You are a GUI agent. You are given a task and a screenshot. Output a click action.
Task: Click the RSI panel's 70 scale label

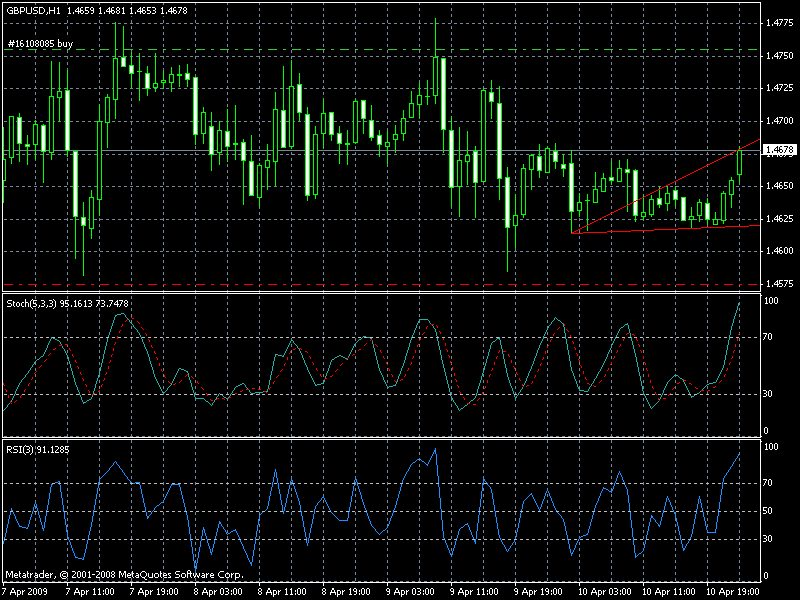768,483
